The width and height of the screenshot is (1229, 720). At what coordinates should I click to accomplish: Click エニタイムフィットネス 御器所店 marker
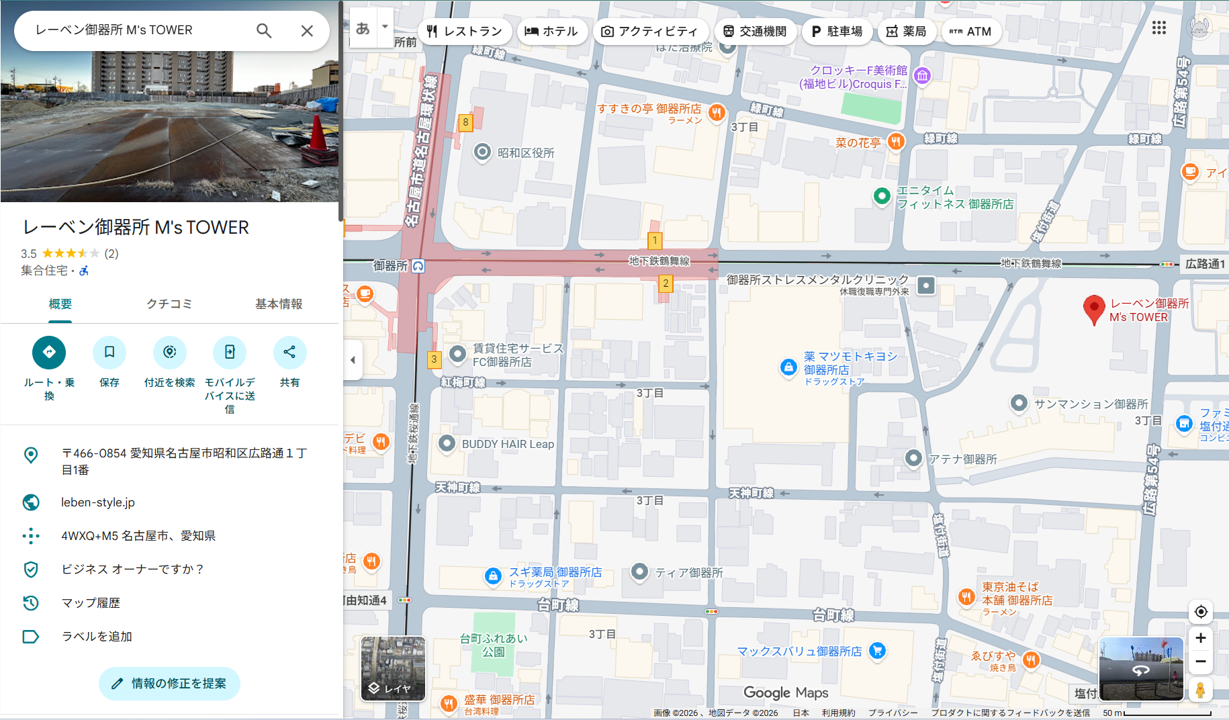point(881,196)
